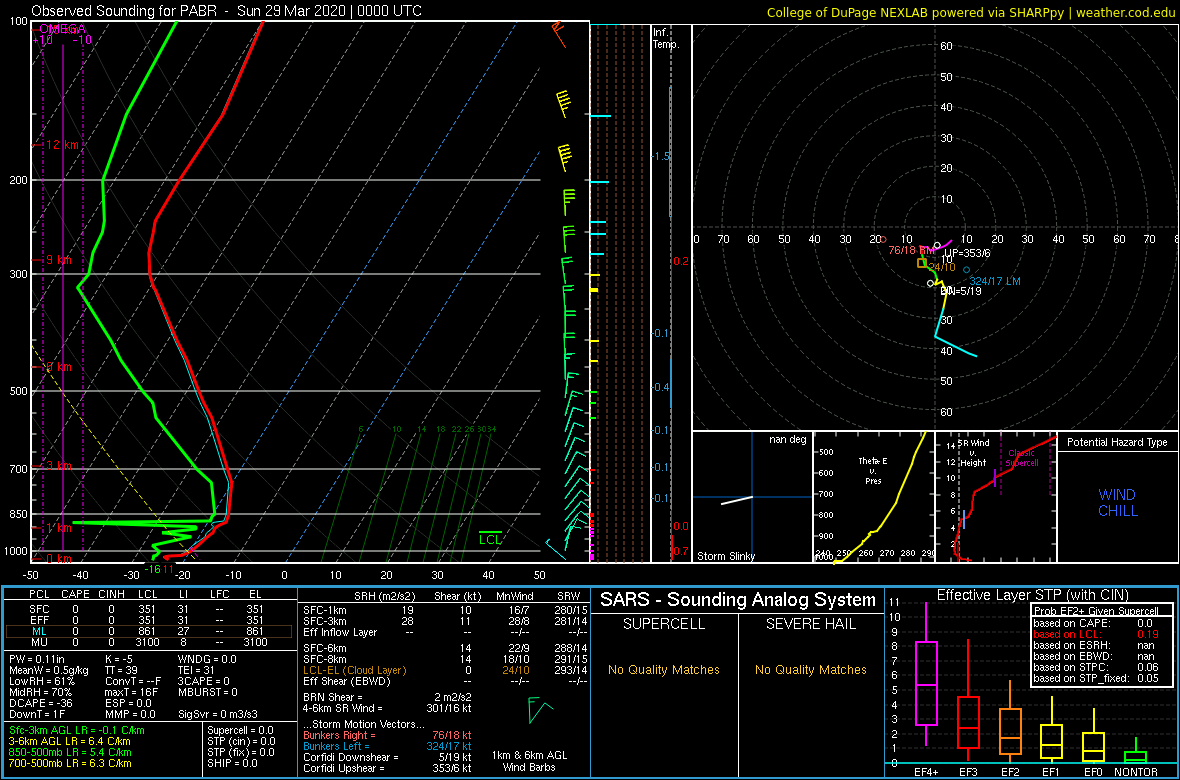This screenshot has width=1180, height=780.
Task: Select the SFC parcel row
Action: [149, 607]
